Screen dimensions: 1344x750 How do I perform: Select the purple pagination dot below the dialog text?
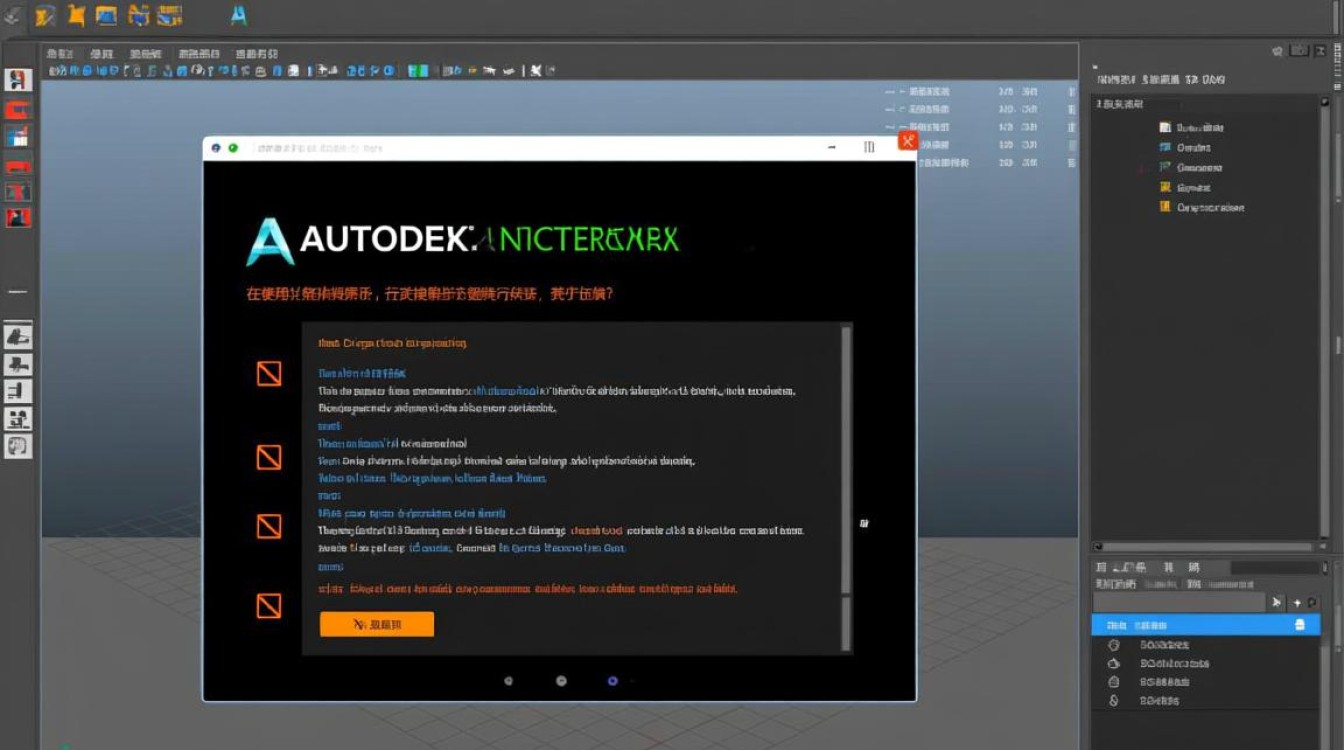pyautogui.click(x=613, y=680)
